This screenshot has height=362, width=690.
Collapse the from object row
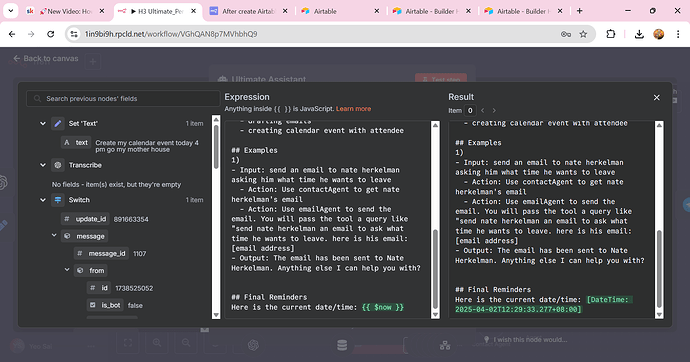67,270
